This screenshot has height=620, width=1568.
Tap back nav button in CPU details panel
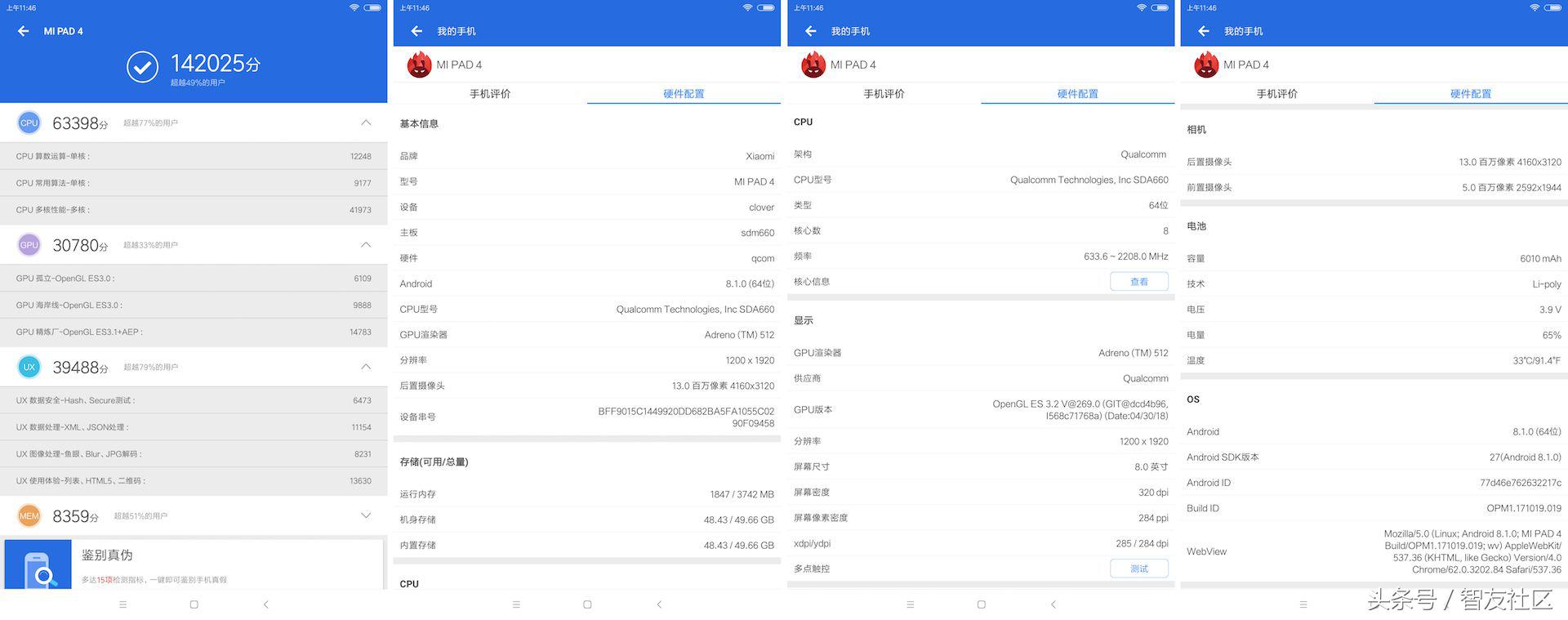click(x=1053, y=604)
